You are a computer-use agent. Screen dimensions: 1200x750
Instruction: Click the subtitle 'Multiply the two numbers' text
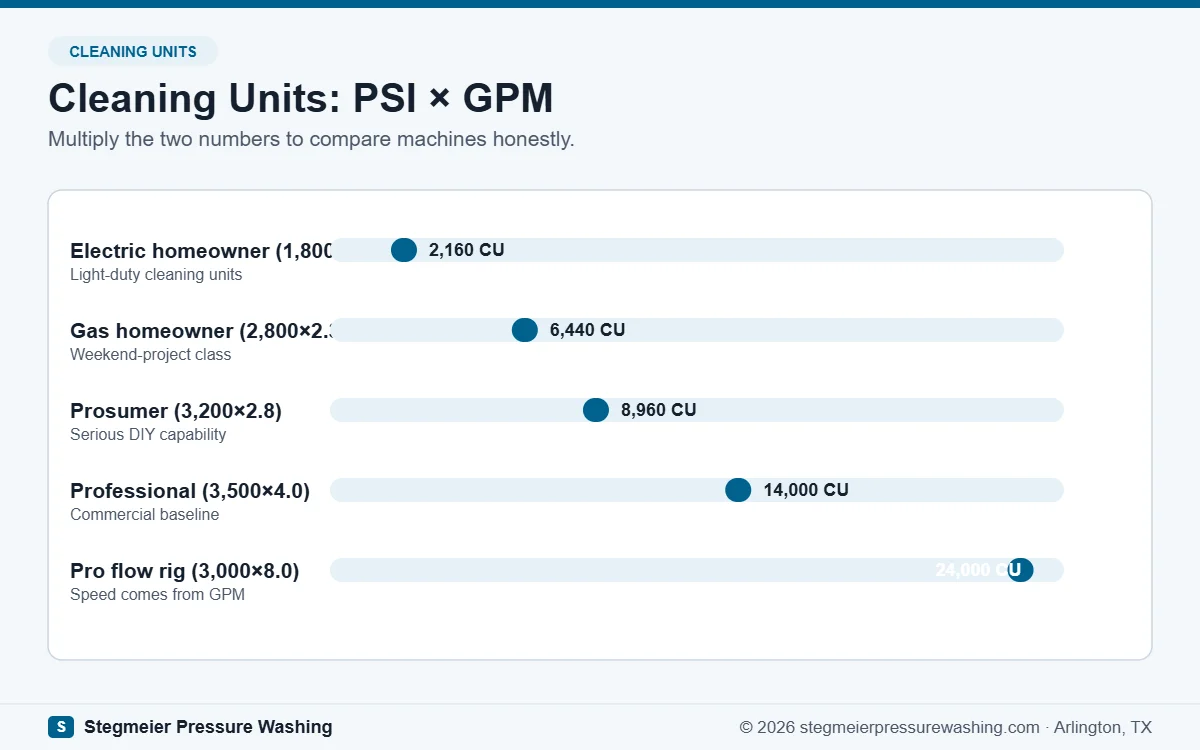(311, 139)
